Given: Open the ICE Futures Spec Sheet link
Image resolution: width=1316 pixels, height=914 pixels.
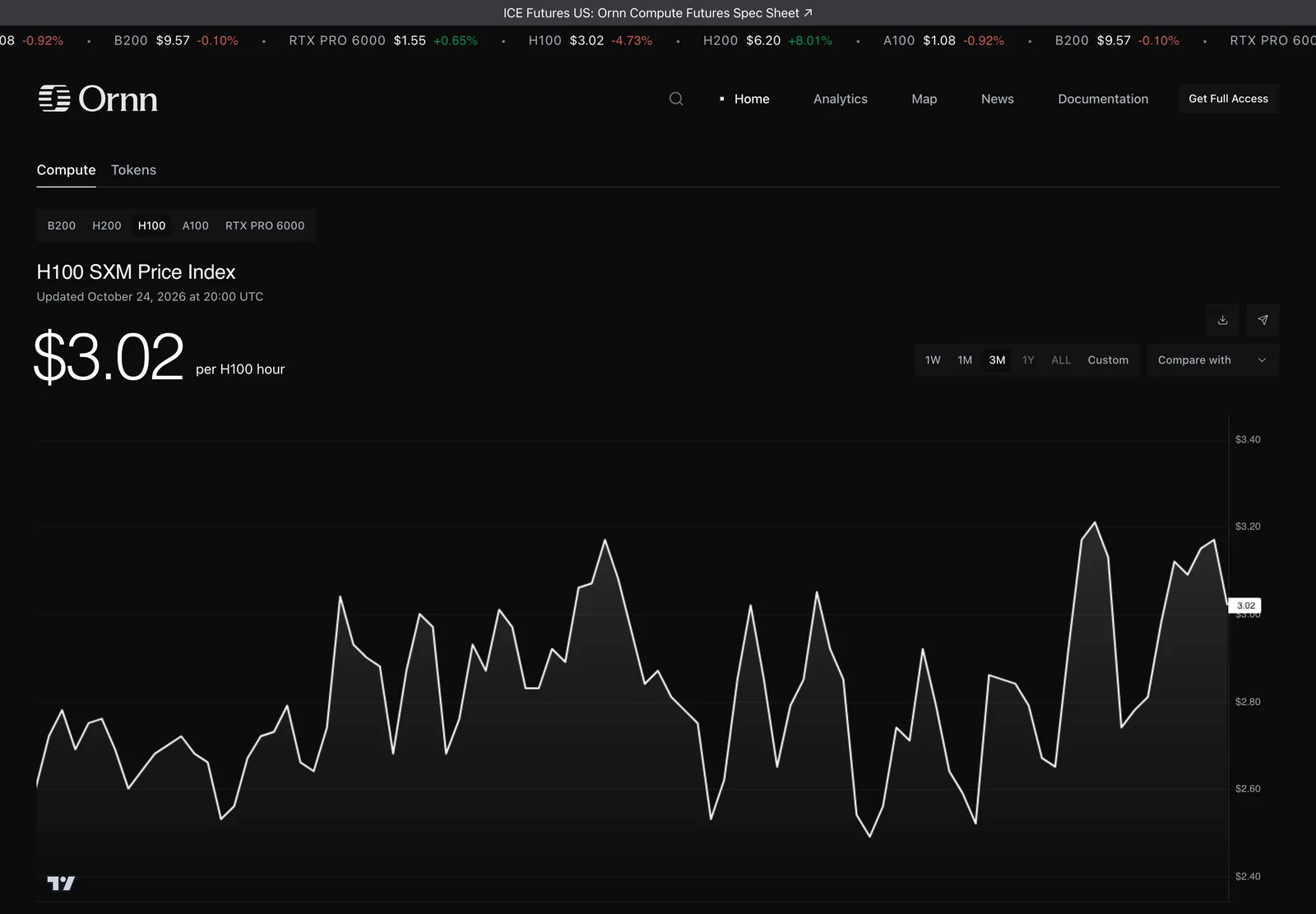Looking at the screenshot, I should point(658,13).
